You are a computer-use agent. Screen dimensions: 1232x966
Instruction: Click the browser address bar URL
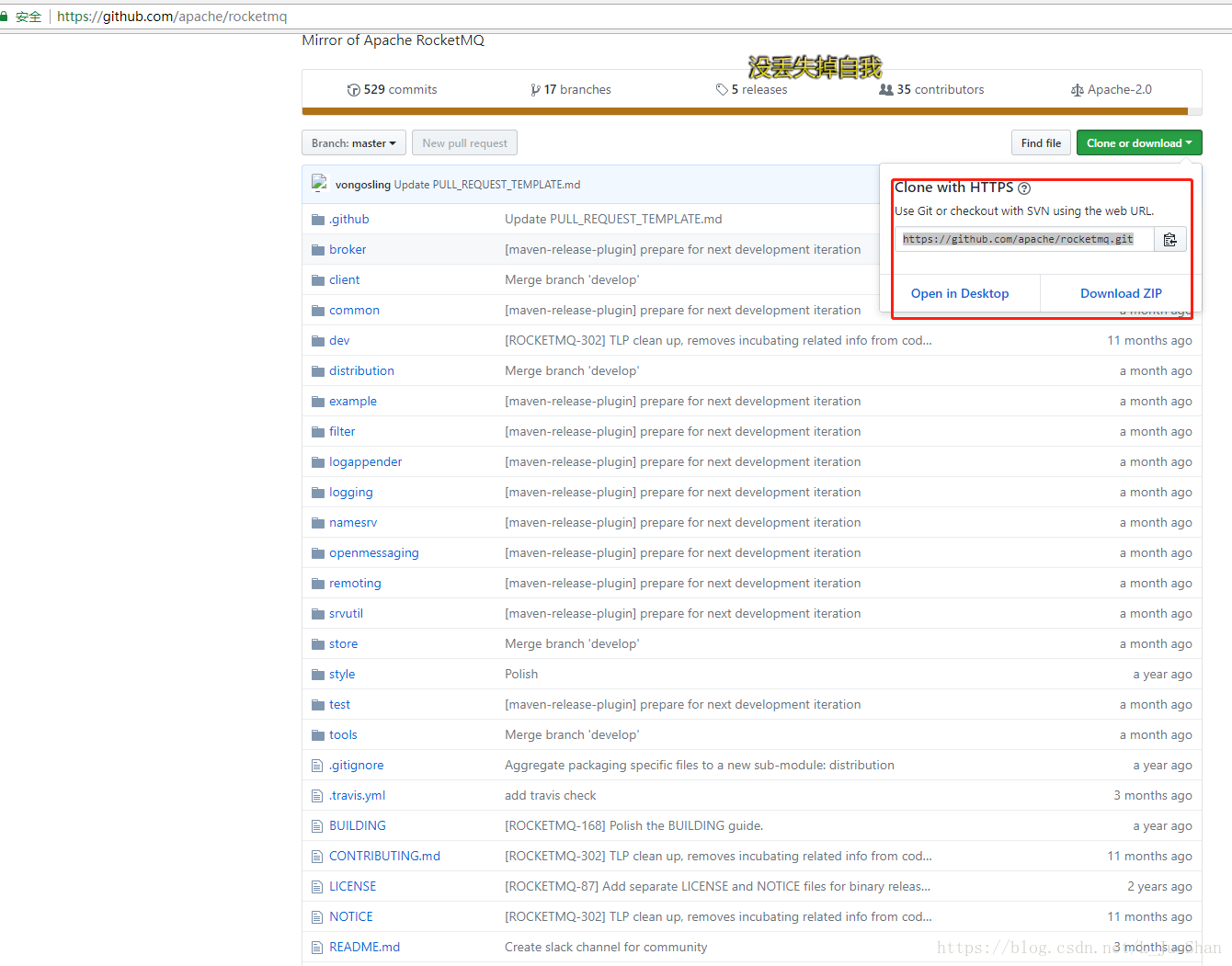[x=172, y=17]
